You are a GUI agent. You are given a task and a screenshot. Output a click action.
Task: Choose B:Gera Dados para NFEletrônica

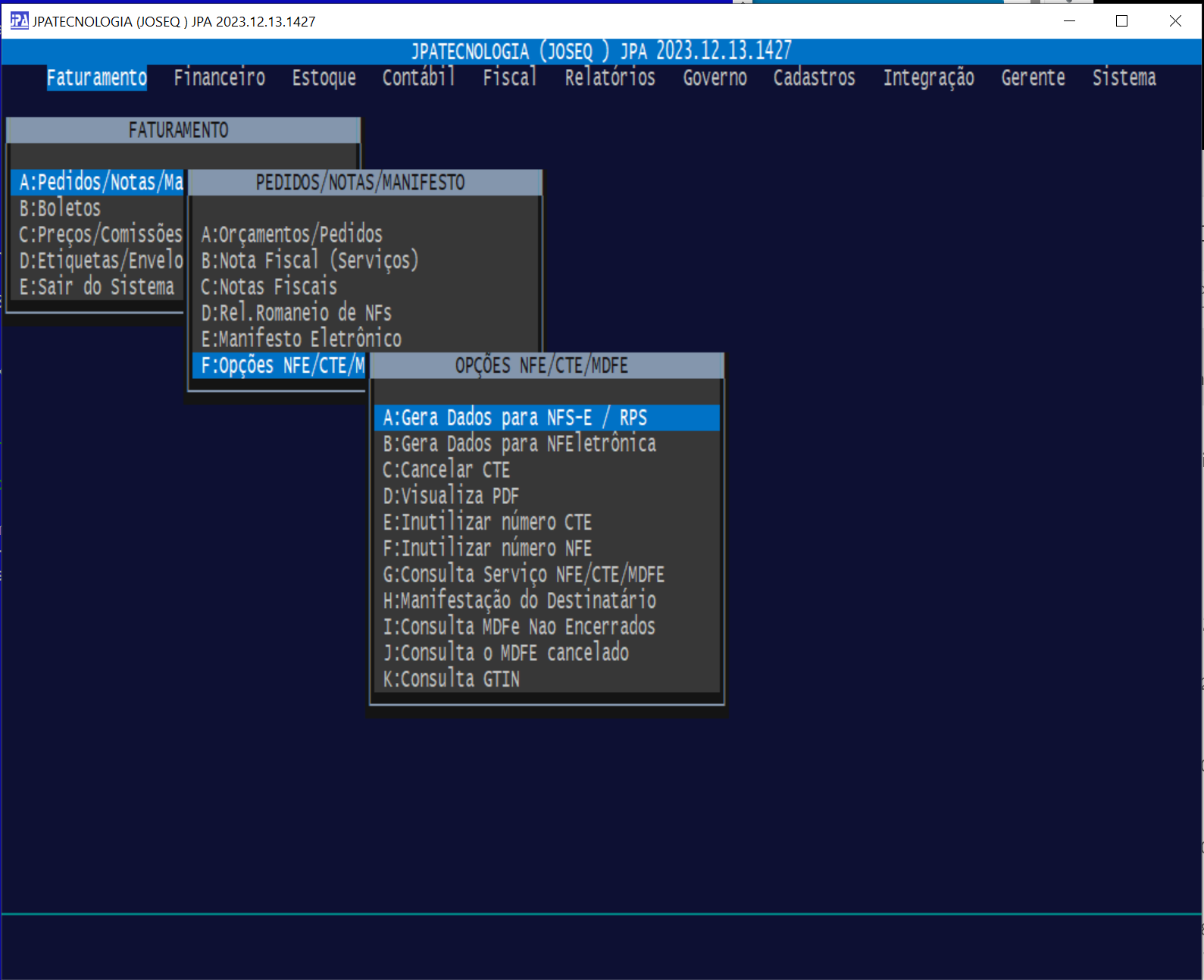[520, 444]
